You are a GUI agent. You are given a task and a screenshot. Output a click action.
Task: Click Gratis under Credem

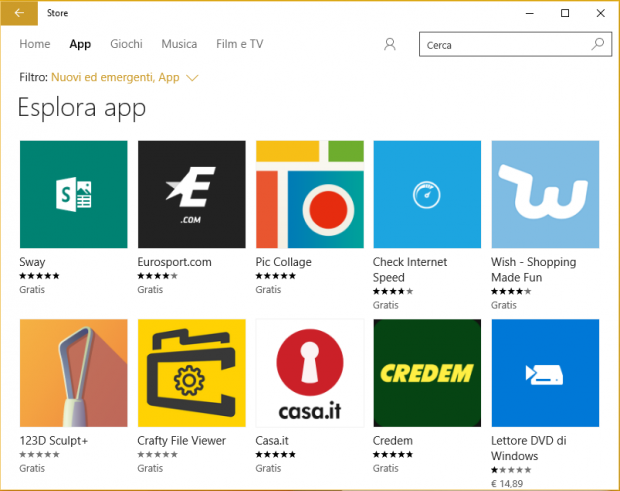(x=386, y=468)
